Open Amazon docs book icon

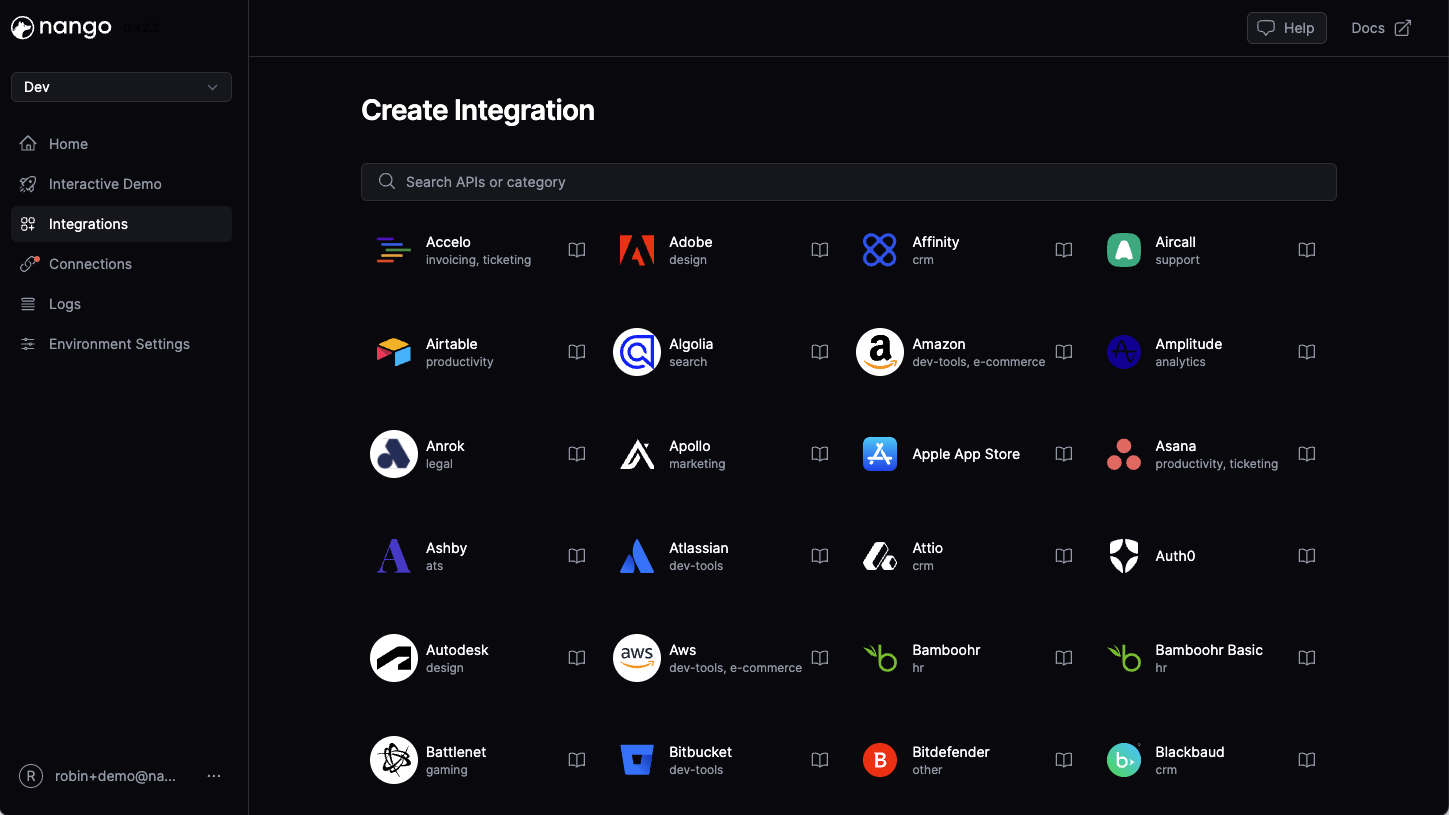click(x=1064, y=352)
